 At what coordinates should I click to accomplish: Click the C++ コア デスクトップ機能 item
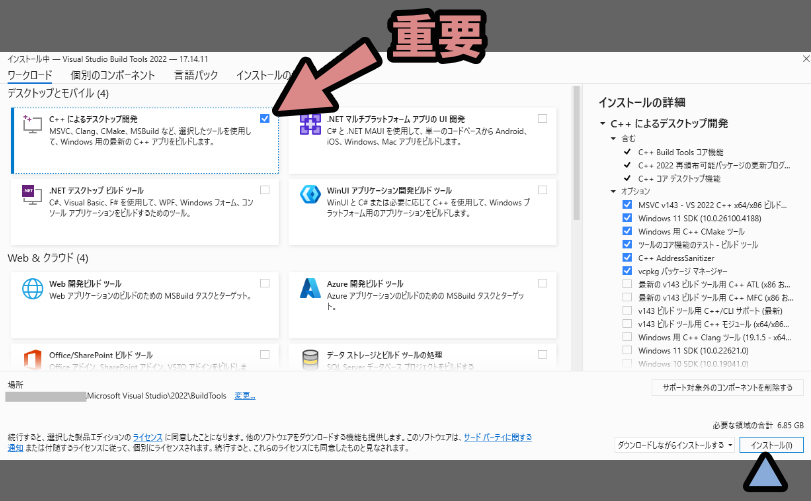tap(679, 178)
